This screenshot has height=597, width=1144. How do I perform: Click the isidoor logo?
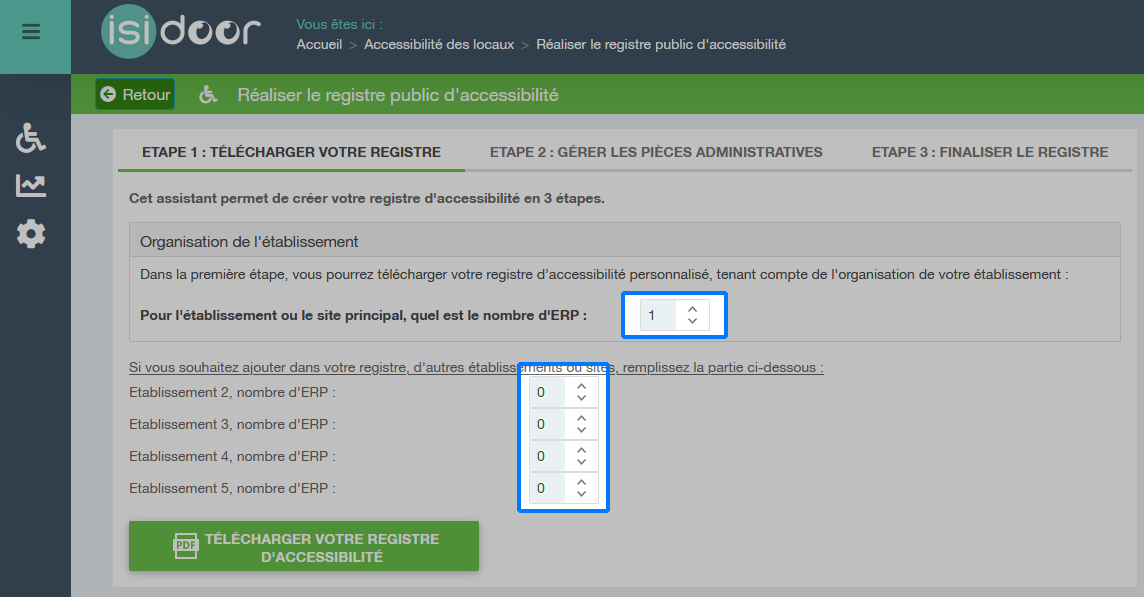[180, 31]
